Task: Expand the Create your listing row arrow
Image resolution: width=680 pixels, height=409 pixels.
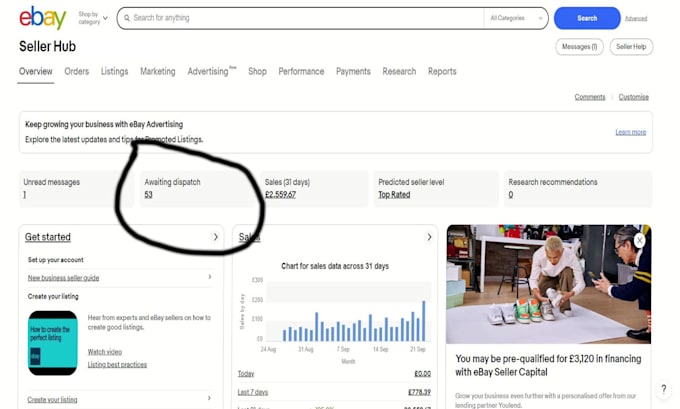Action: tap(209, 398)
